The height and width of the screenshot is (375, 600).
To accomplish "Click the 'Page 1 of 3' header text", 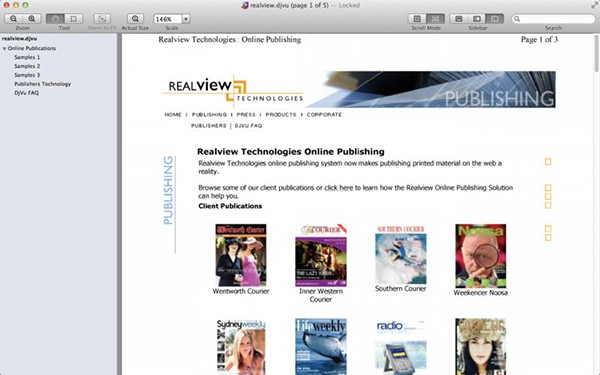I will [x=539, y=39].
